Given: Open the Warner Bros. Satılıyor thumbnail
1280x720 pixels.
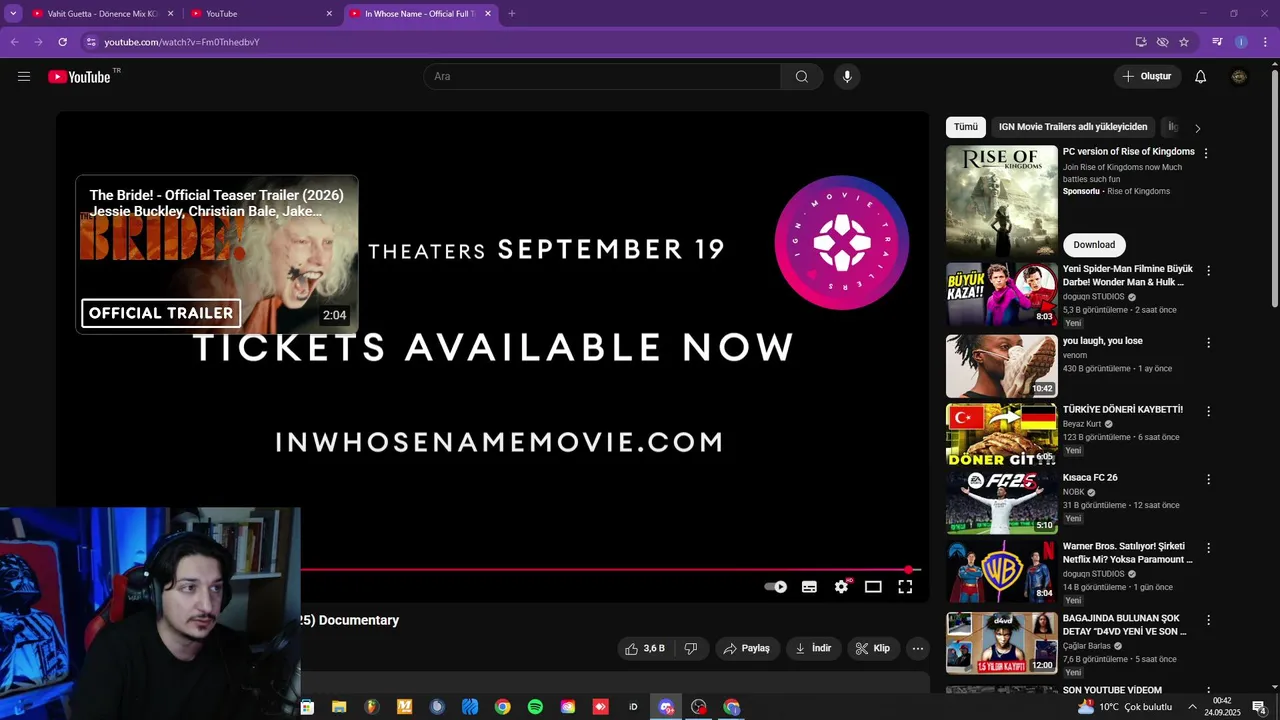Looking at the screenshot, I should [x=1002, y=571].
